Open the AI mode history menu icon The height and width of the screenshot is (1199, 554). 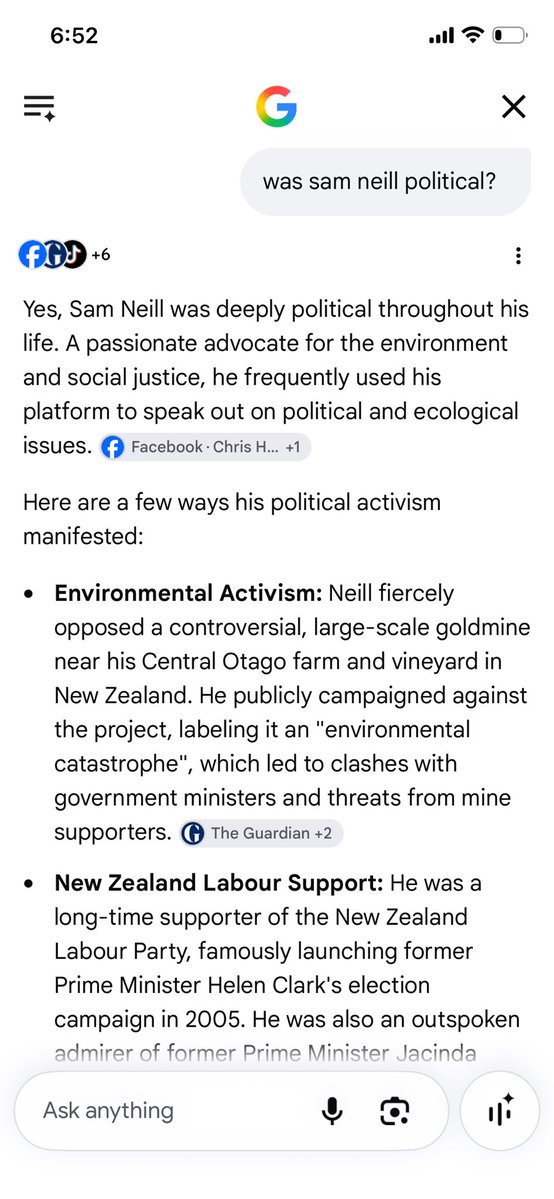coord(39,107)
